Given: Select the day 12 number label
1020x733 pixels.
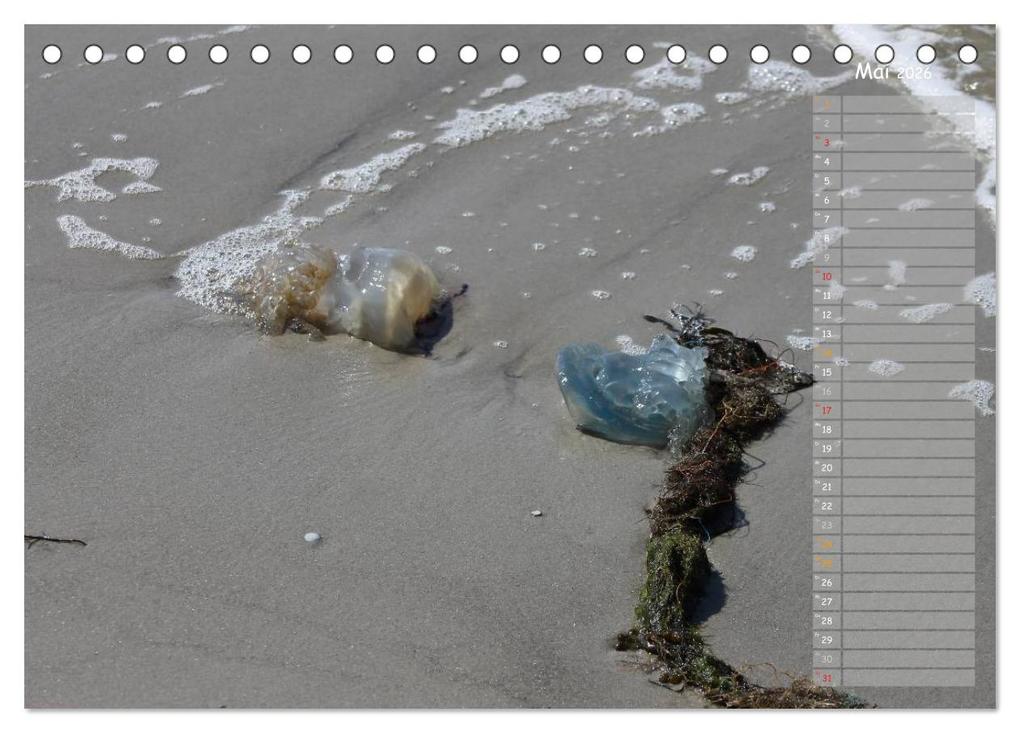Looking at the screenshot, I should coord(826,314).
